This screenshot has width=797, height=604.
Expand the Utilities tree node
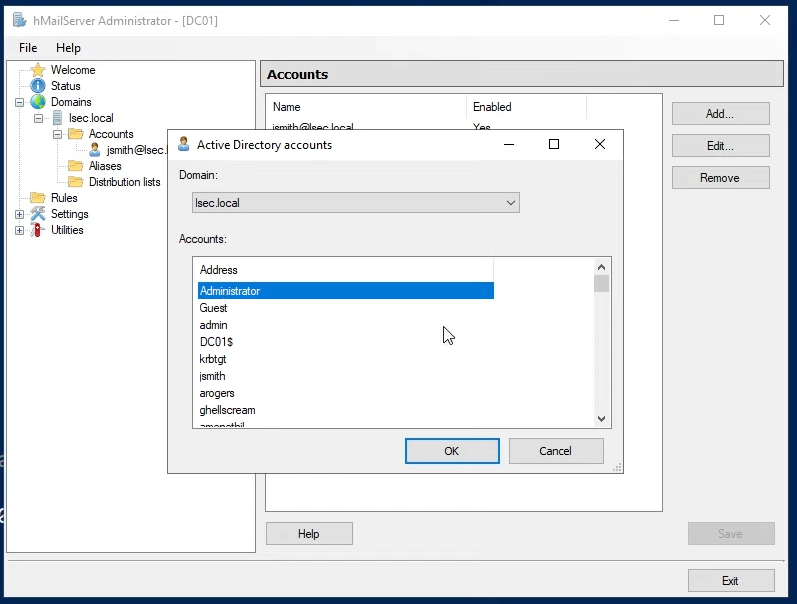[19, 230]
